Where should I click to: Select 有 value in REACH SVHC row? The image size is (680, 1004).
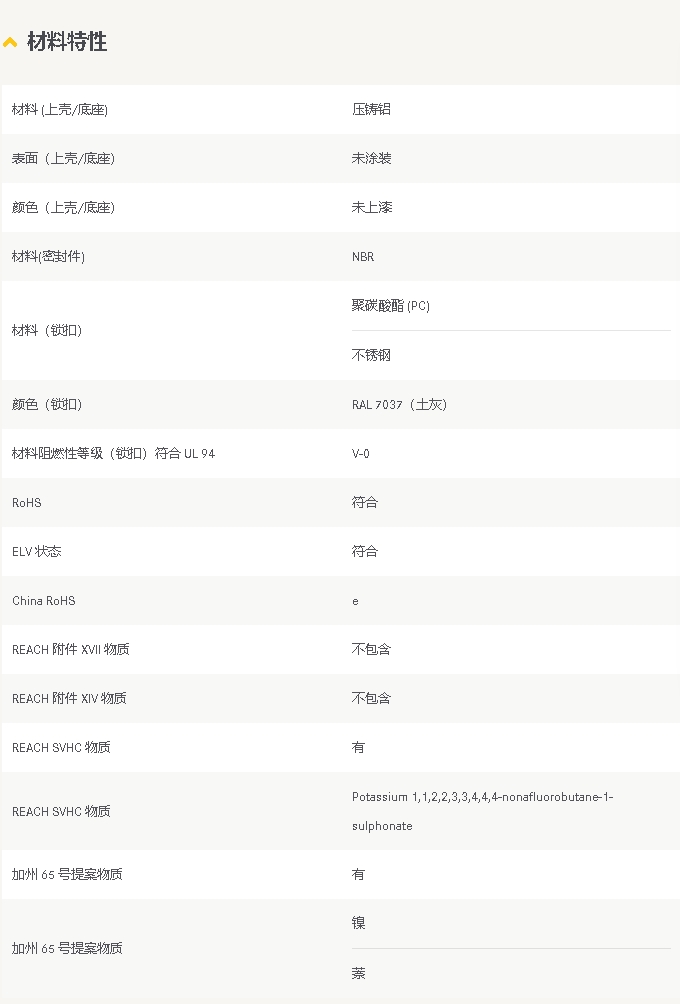[x=359, y=747]
